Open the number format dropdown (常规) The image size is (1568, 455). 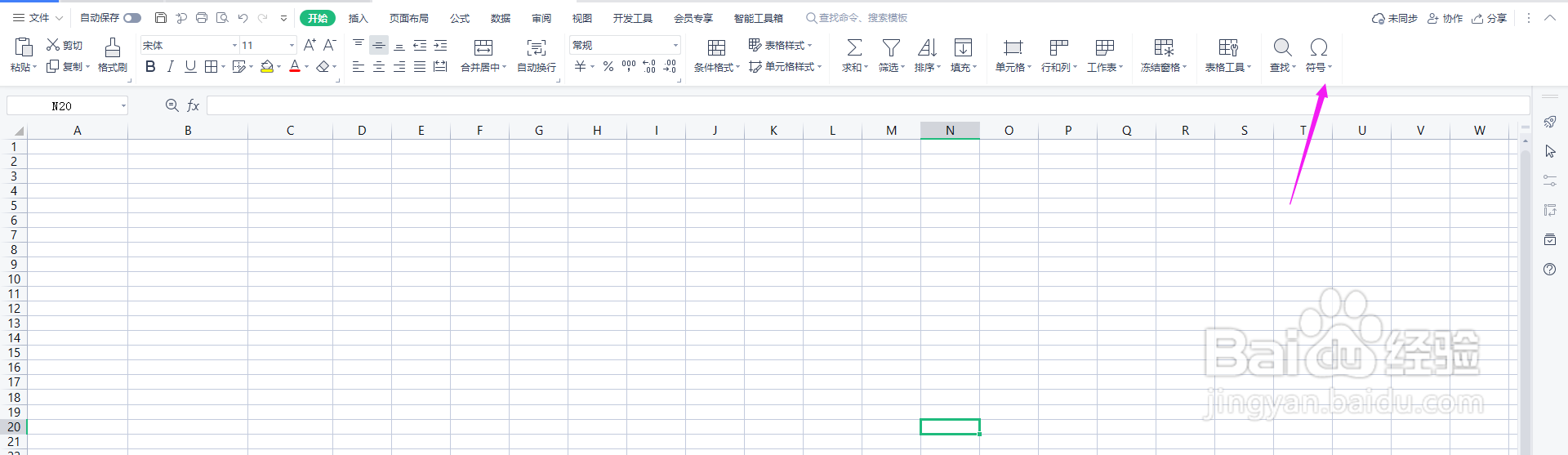pos(675,46)
